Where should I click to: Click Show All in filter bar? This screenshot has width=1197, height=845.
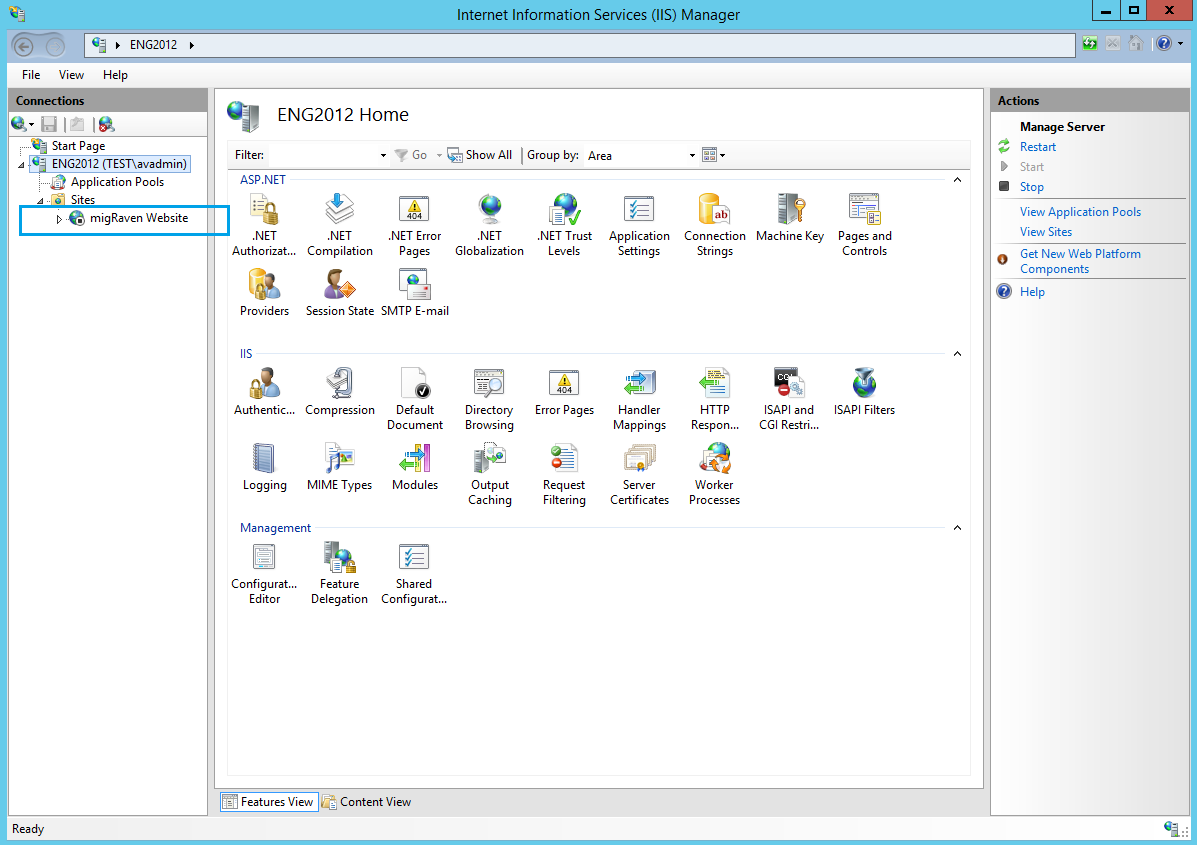click(479, 155)
